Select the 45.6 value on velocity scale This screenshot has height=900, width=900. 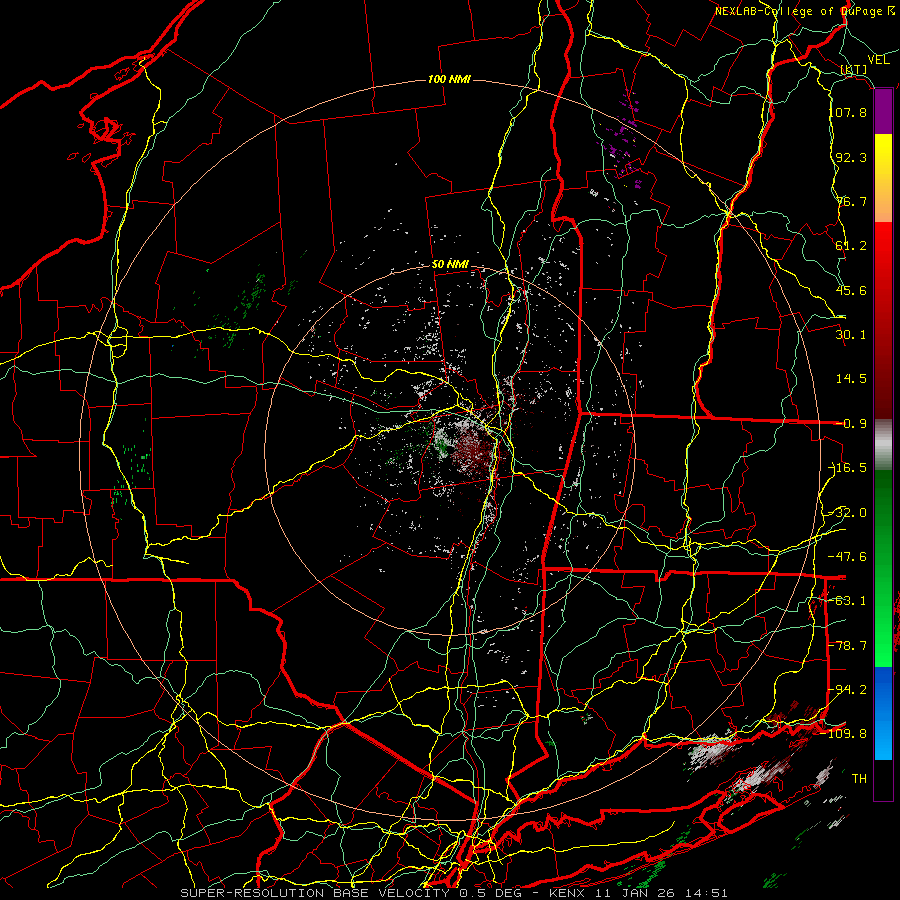point(851,290)
